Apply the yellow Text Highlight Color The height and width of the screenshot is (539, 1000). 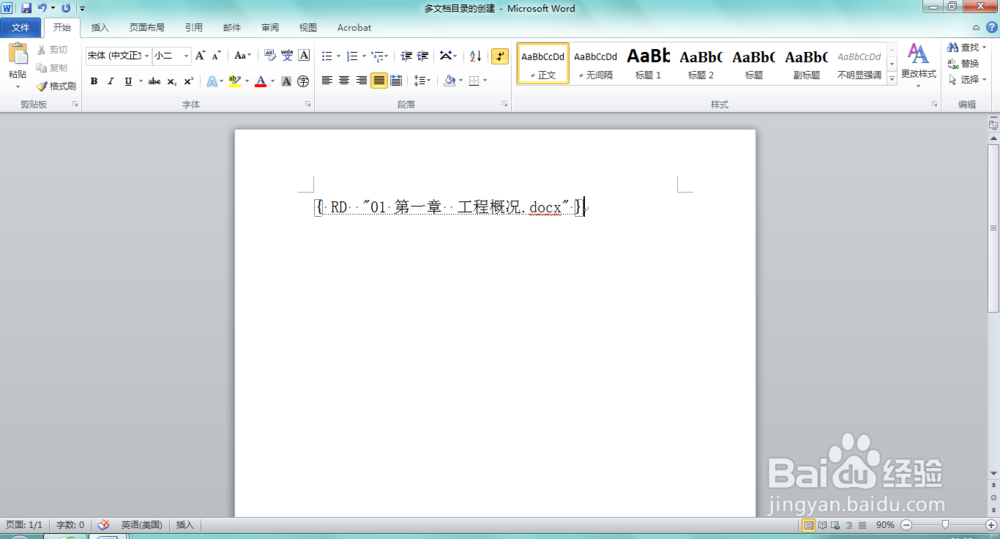click(x=235, y=82)
